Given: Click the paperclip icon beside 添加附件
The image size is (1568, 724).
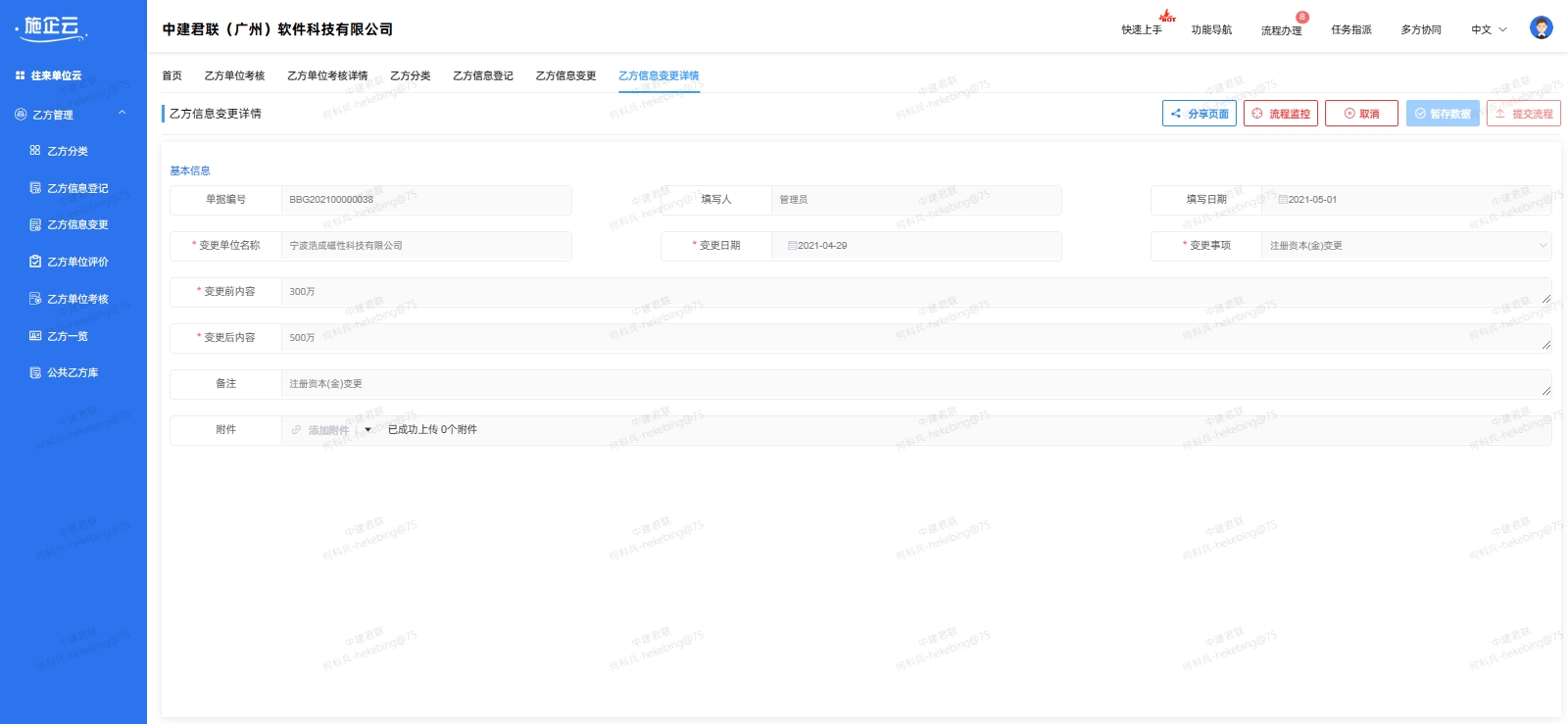Looking at the screenshot, I should tap(296, 430).
